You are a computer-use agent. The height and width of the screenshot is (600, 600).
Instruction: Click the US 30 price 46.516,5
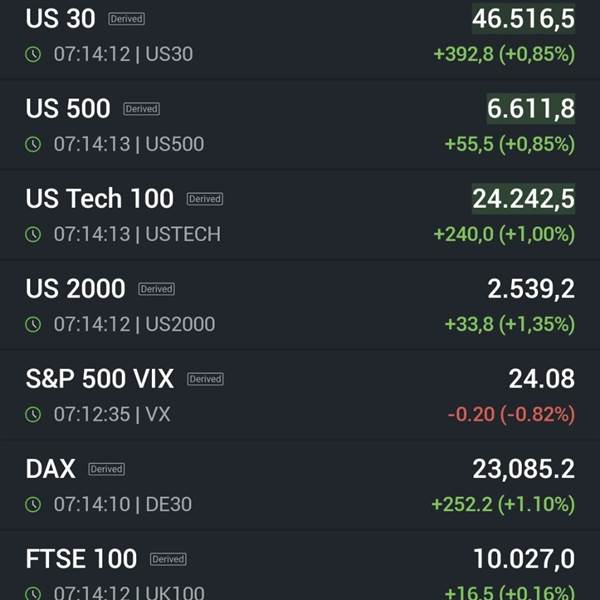(x=523, y=19)
